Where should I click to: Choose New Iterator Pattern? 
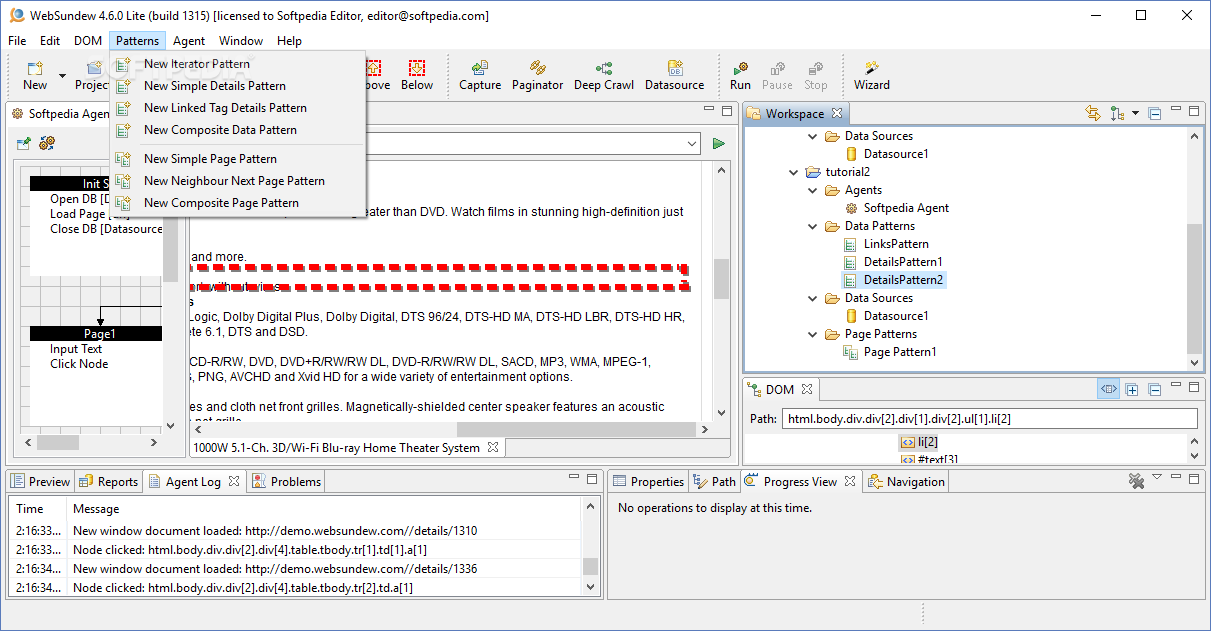197,64
